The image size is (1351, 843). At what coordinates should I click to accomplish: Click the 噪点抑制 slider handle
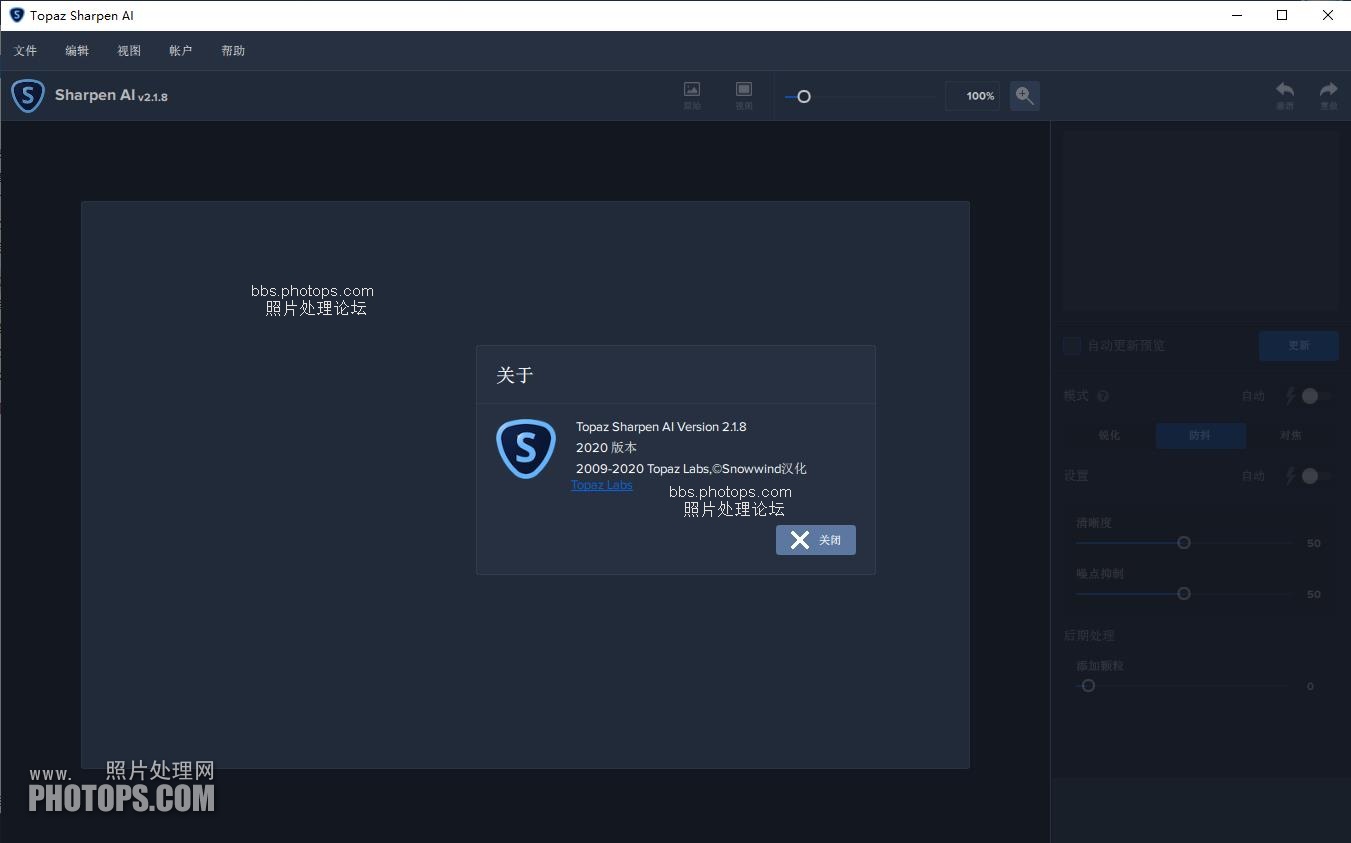tap(1184, 594)
